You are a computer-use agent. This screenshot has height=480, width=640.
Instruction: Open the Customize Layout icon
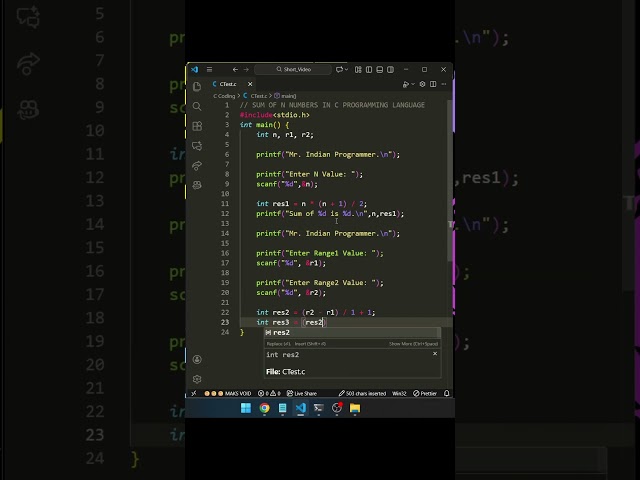point(358,69)
